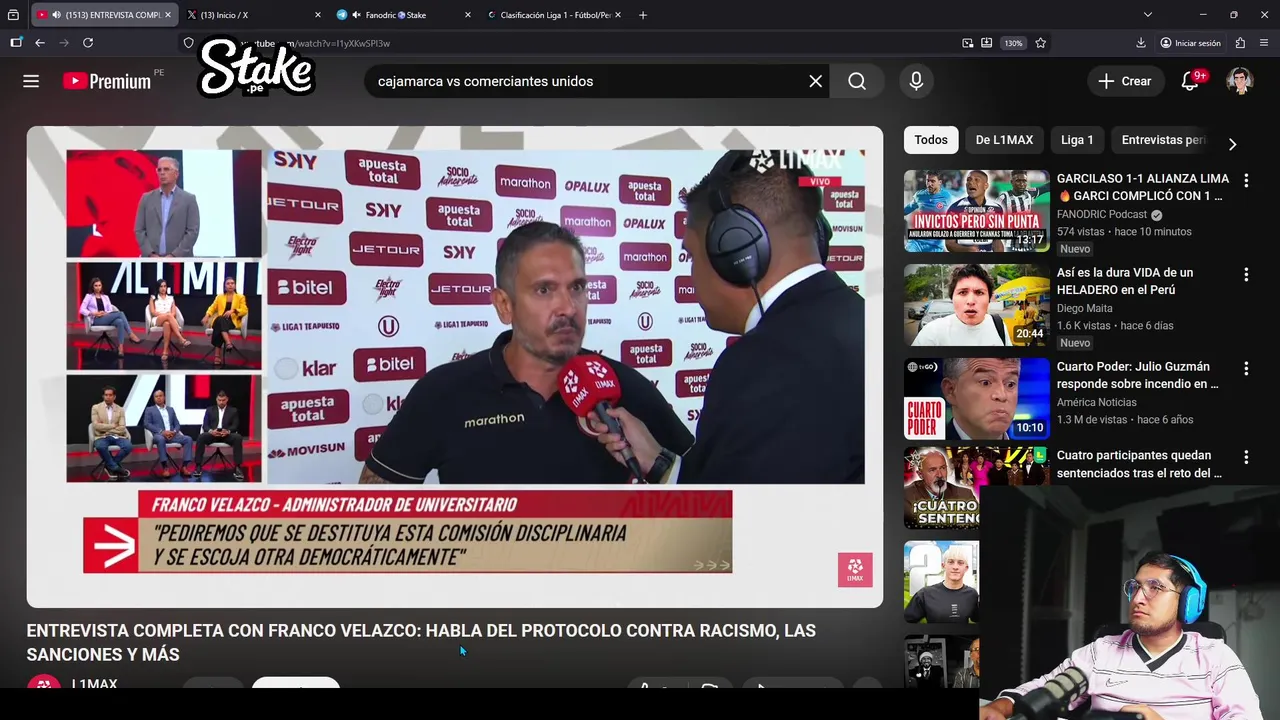Select the Todos filter chip
Screen dimensions: 1280x720
[x=931, y=140]
